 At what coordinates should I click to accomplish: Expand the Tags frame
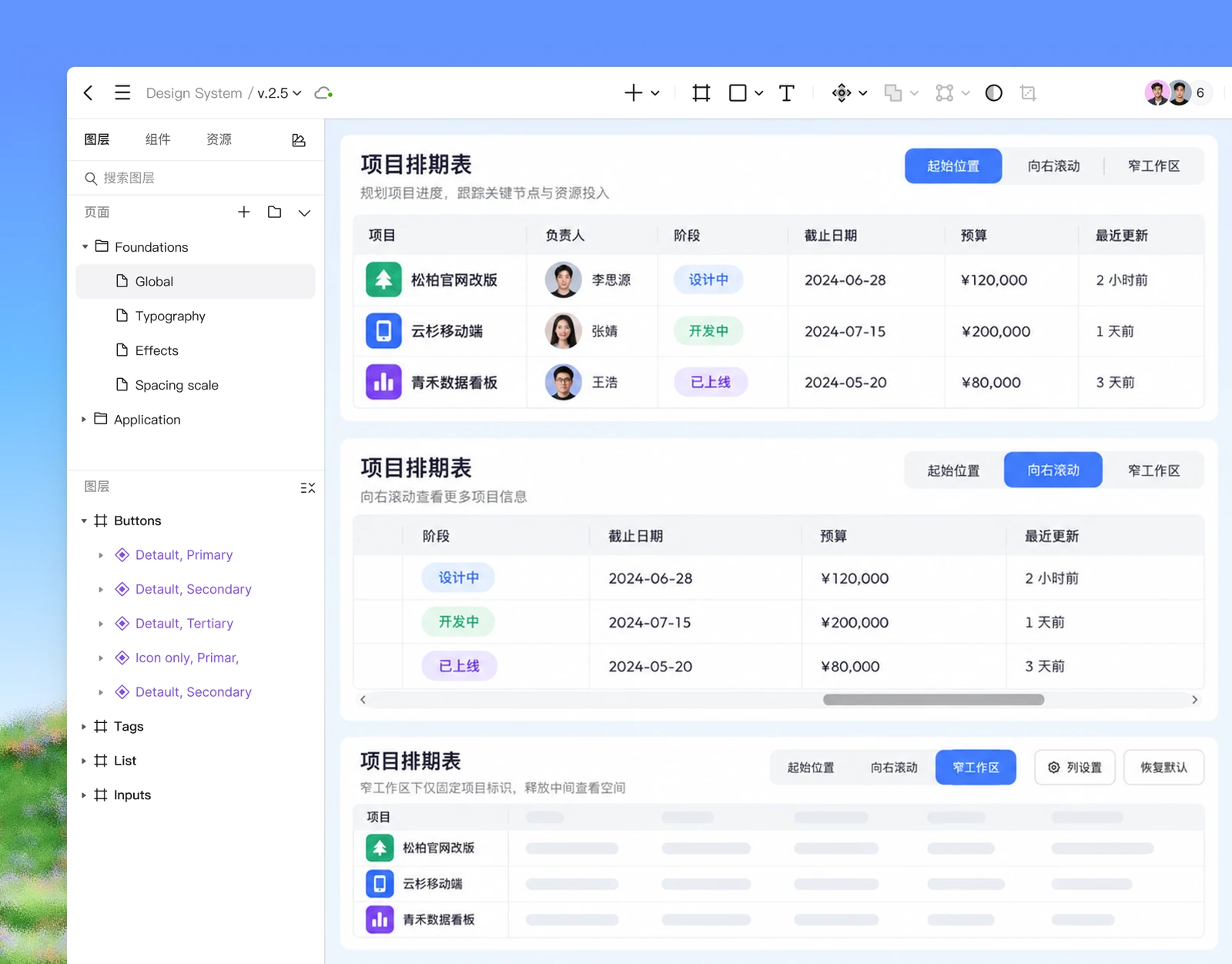pyautogui.click(x=84, y=727)
